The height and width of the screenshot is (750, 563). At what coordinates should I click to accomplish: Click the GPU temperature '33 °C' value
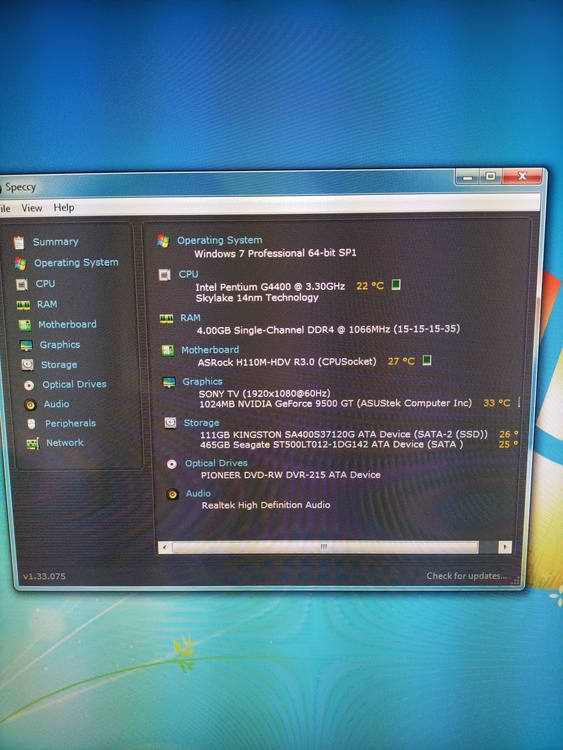point(497,403)
